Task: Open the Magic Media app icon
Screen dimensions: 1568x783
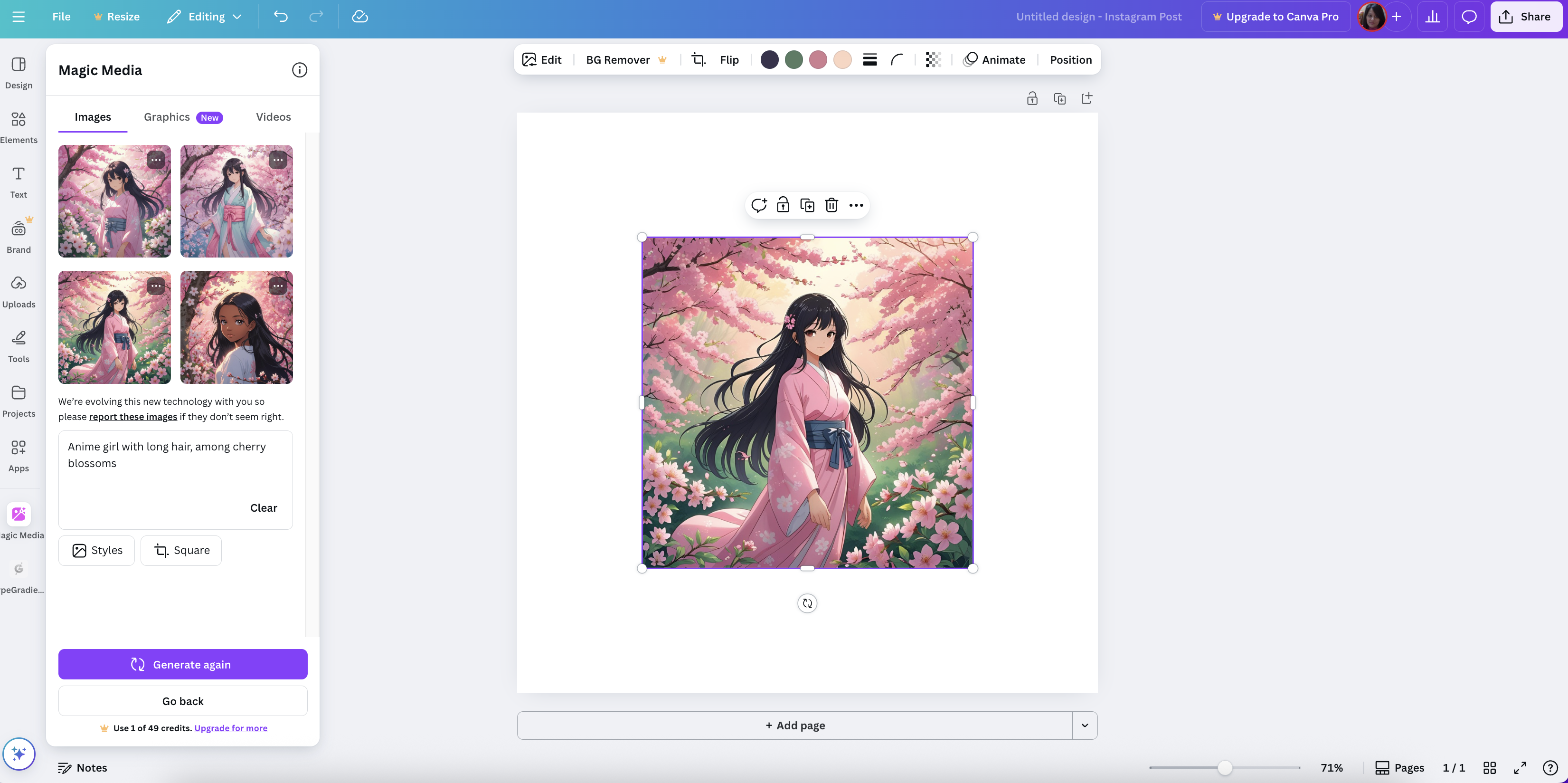Action: (18, 514)
